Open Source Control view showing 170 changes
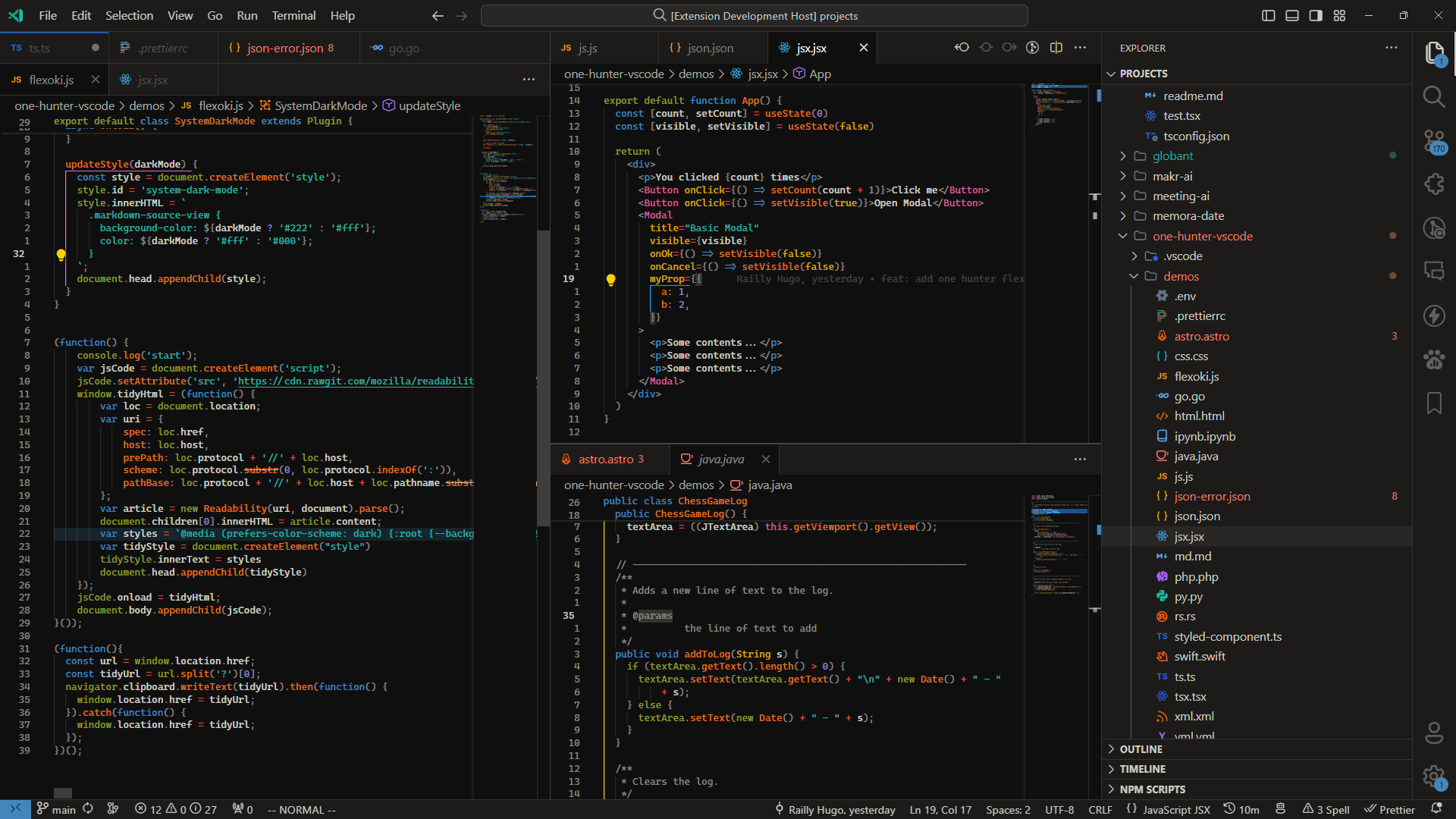1456x819 pixels. (x=1435, y=141)
